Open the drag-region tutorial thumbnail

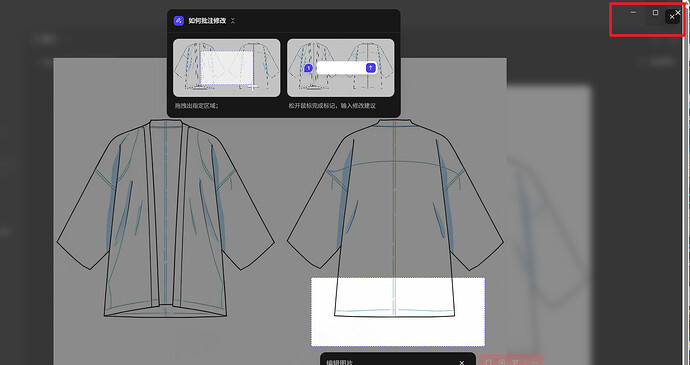pos(226,68)
